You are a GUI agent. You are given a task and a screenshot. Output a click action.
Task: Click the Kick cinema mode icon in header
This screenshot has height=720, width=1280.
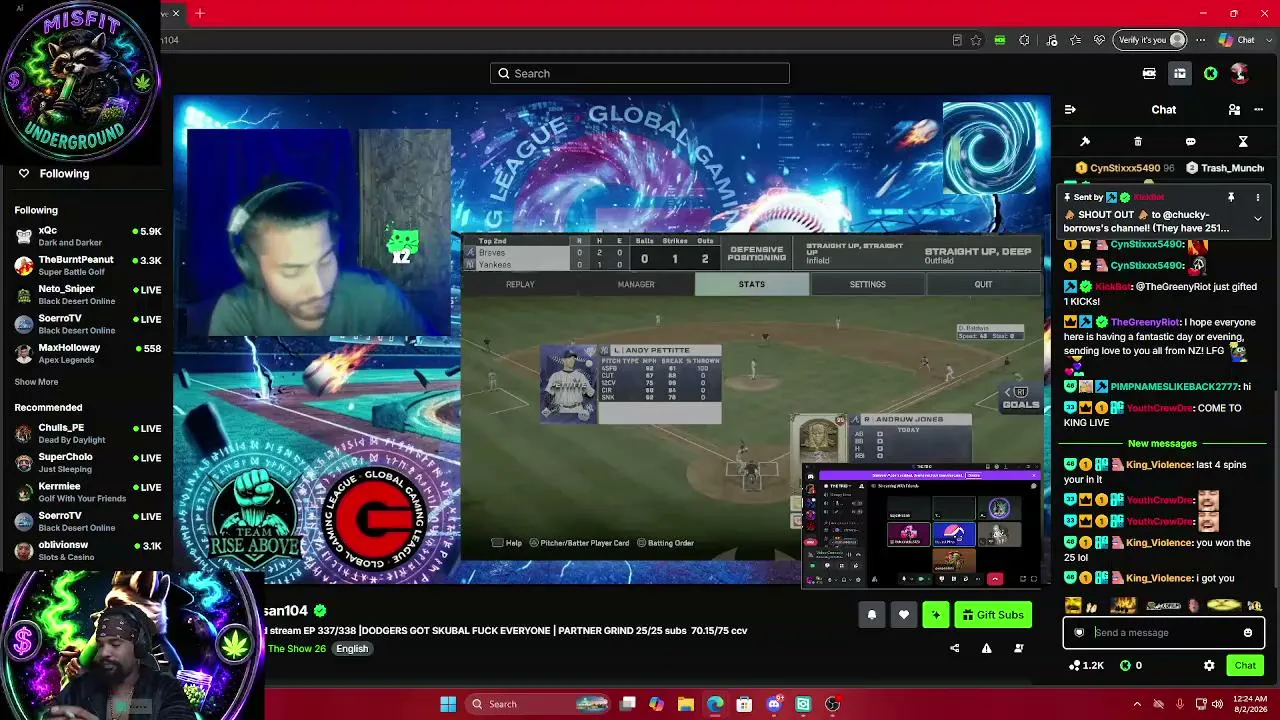1149,73
